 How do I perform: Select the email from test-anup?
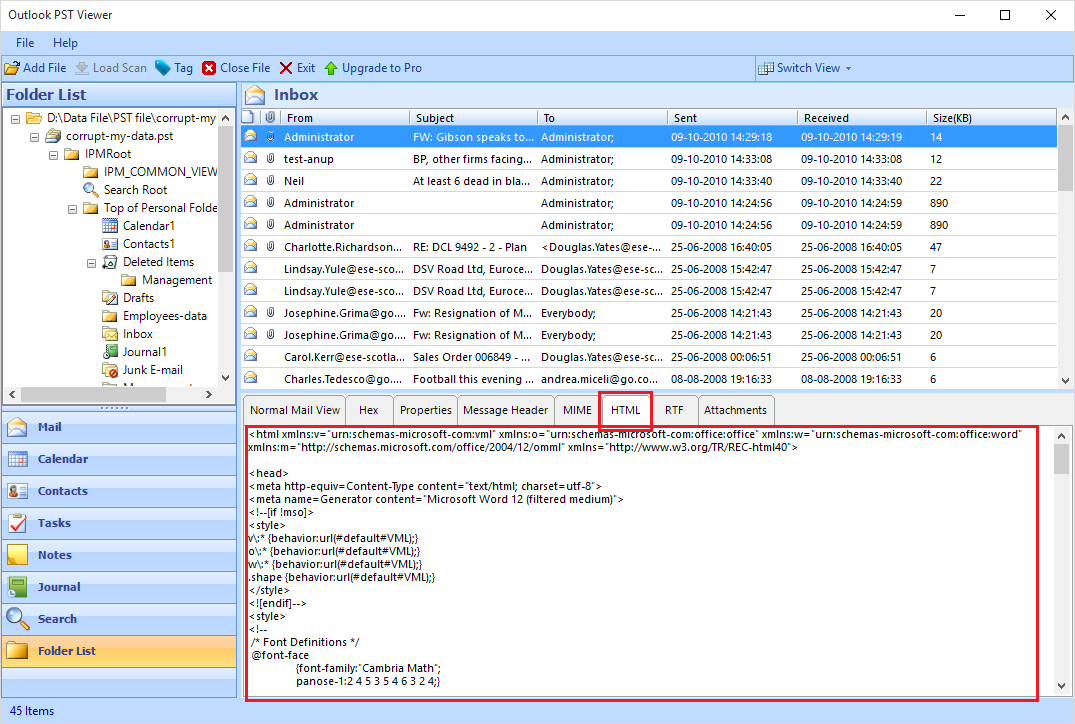(x=649, y=159)
